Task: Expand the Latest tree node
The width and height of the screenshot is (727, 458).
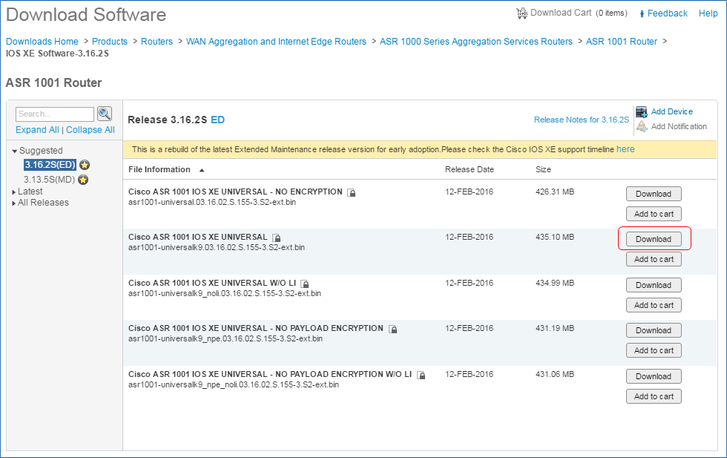Action: point(14,192)
